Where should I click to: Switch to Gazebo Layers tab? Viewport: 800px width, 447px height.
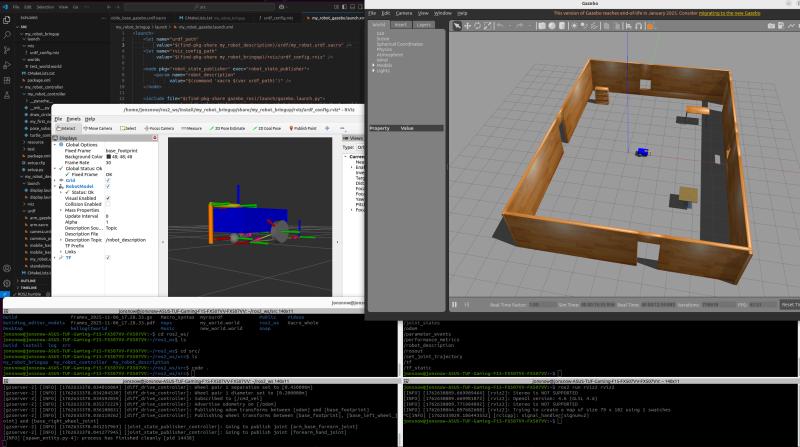[423, 24]
